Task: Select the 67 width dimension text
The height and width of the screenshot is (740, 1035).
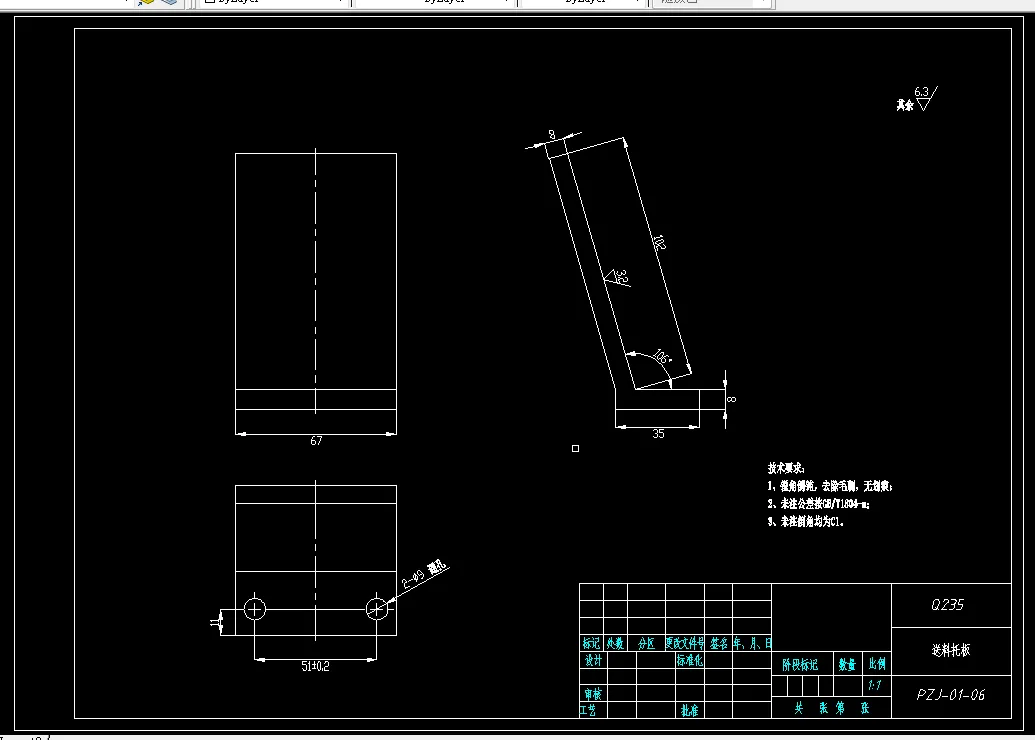Action: pos(316,440)
